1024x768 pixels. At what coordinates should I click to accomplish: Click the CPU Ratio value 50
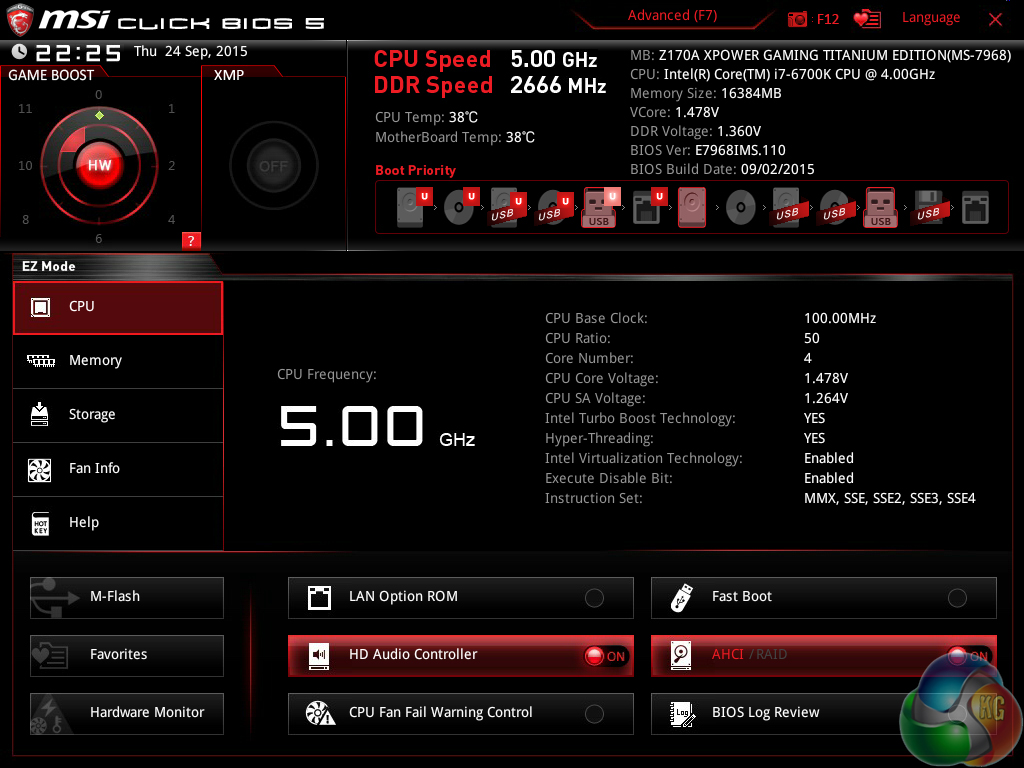point(812,338)
